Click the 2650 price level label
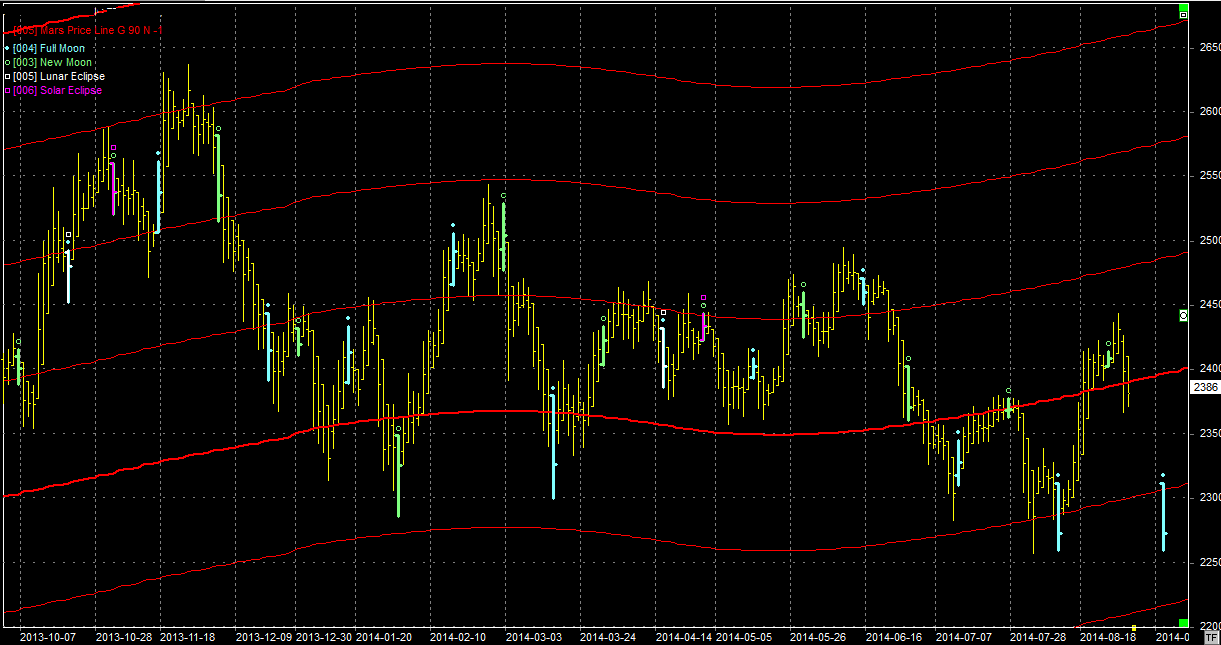This screenshot has width=1221, height=645. point(1209,47)
